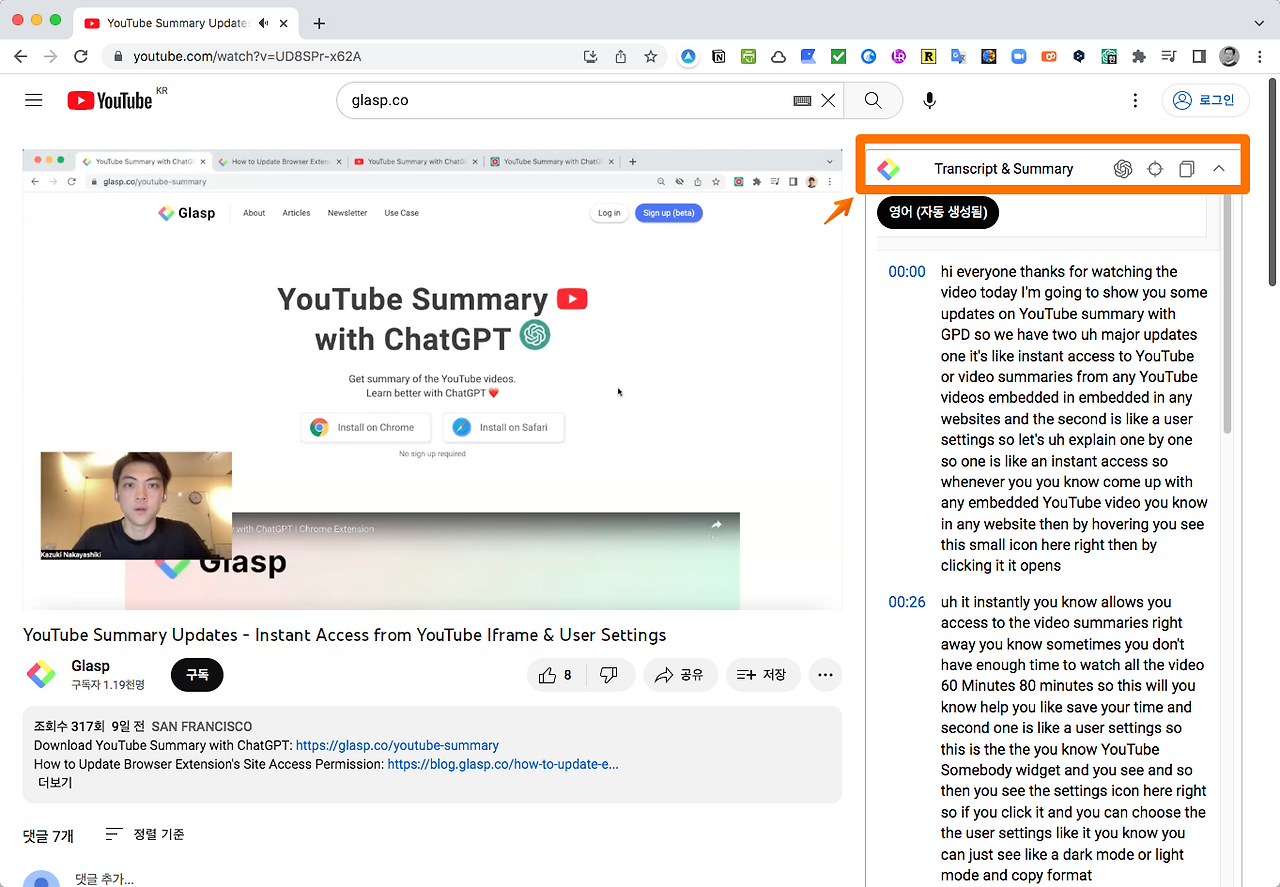Jump to transcript timestamp 00:26
Image resolution: width=1280 pixels, height=887 pixels.
(x=907, y=602)
